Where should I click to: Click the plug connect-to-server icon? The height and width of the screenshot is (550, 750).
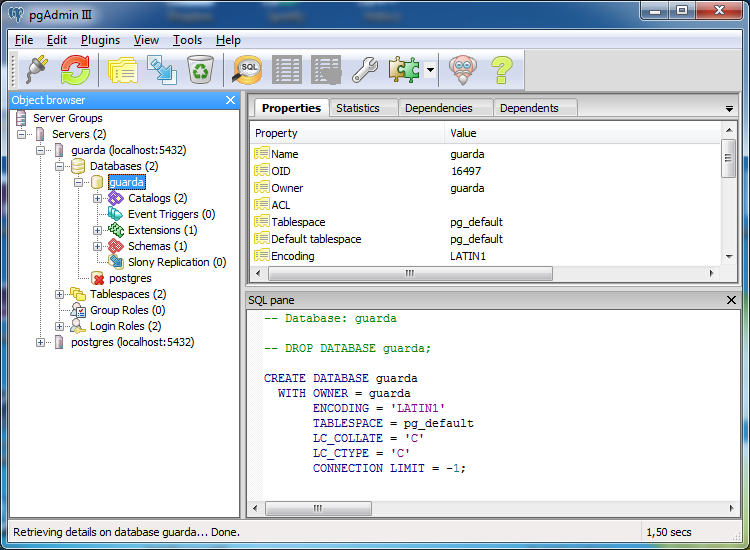click(x=37, y=70)
